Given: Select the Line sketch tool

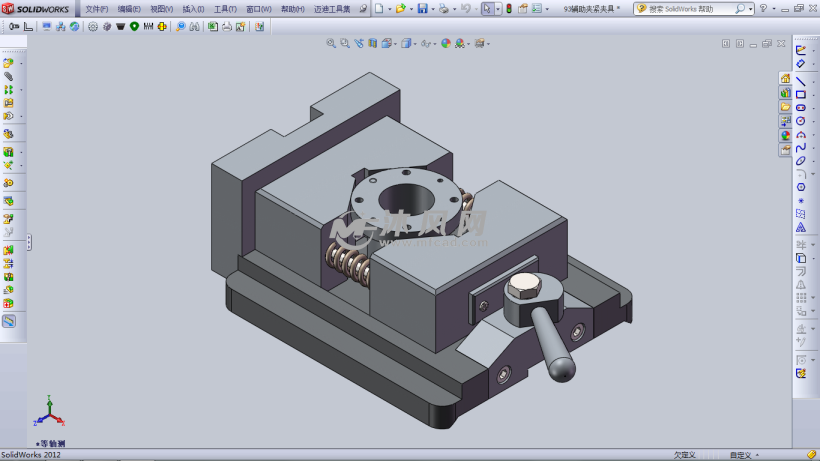Looking at the screenshot, I should click(x=801, y=80).
